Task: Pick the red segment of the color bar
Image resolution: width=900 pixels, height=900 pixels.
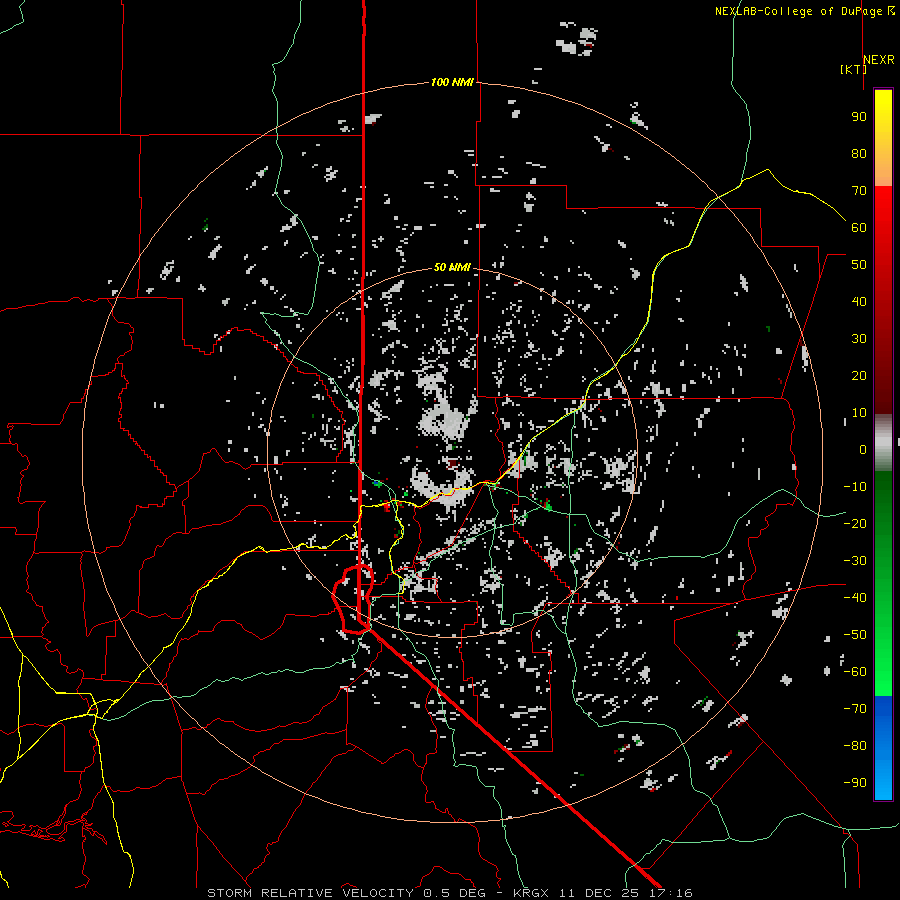Action: pyautogui.click(x=883, y=300)
